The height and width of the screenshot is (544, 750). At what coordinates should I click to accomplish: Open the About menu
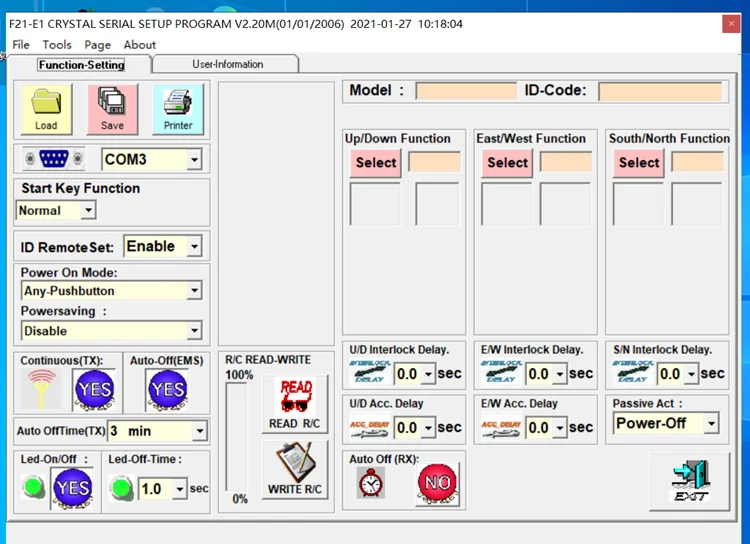pos(140,44)
